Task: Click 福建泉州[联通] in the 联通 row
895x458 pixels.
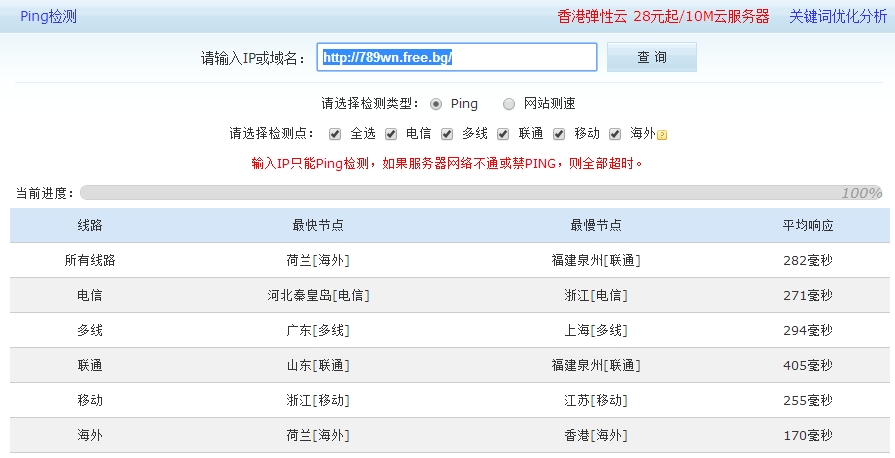Action: 596,365
